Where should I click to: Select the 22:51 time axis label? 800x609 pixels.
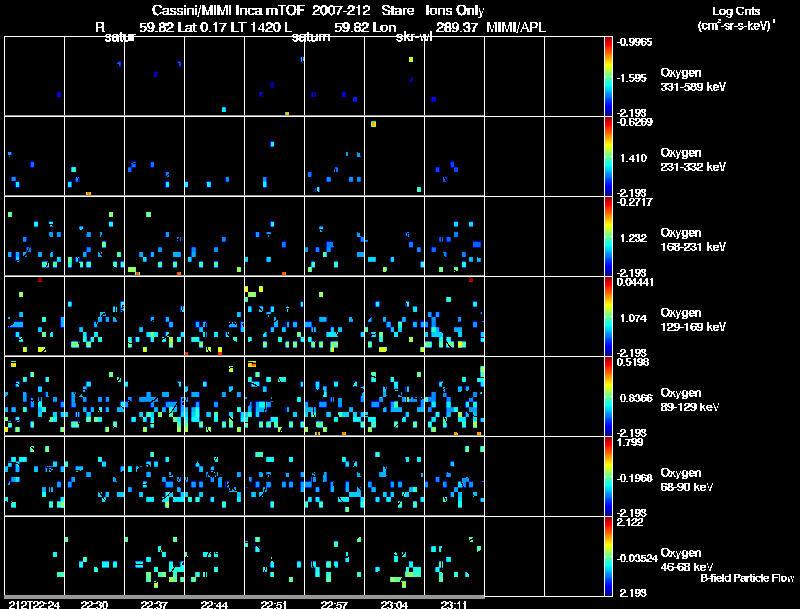click(x=274, y=604)
